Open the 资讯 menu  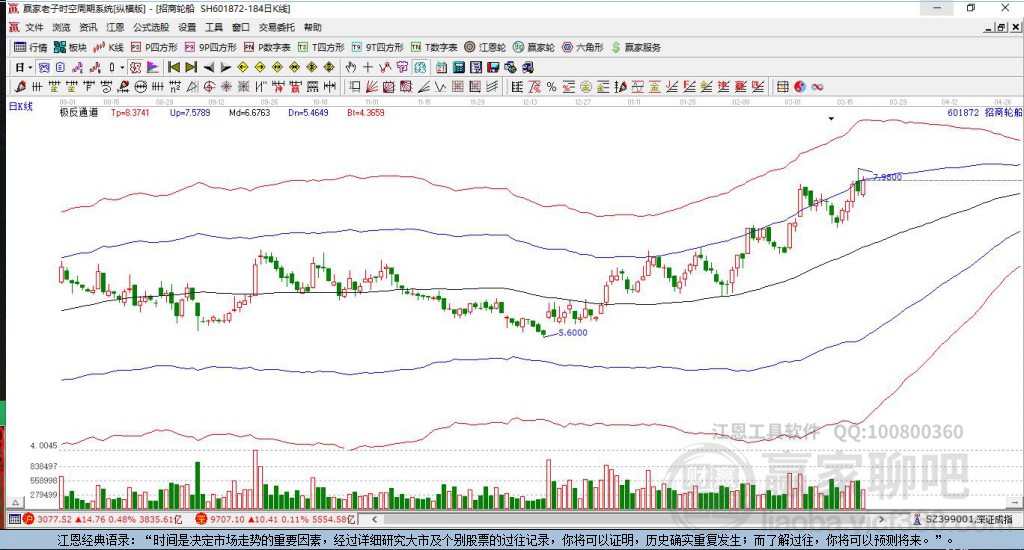tap(88, 27)
